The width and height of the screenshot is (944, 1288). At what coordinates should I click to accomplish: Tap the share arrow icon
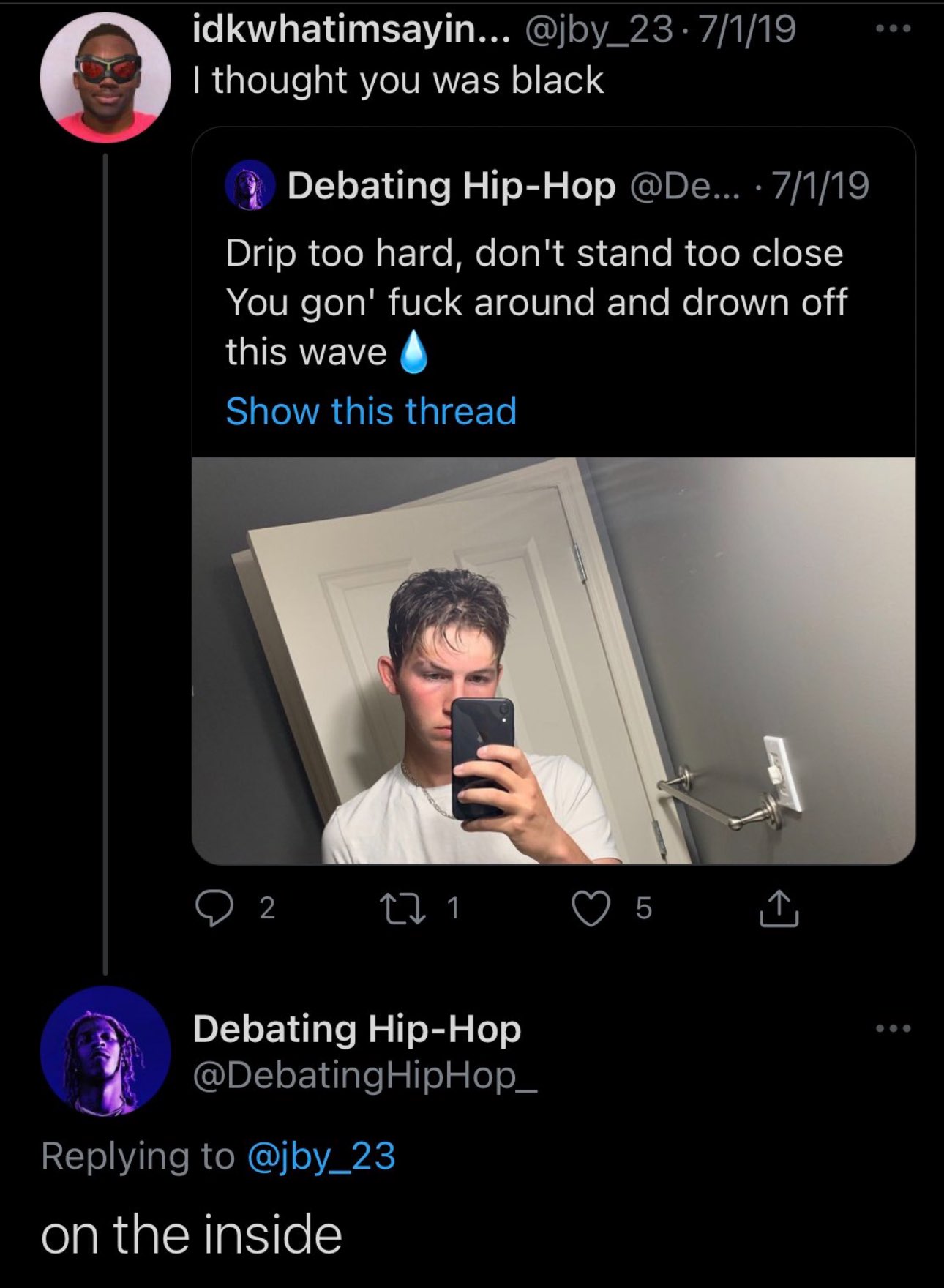click(x=778, y=909)
